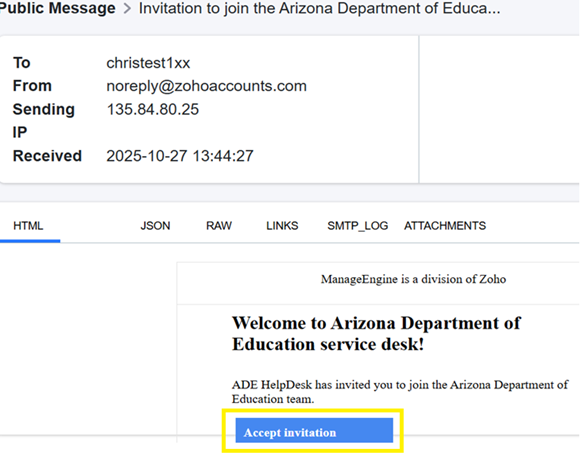Screen dimensions: 588x459
Task: Click the 'Received' field label
Action: click(x=47, y=156)
